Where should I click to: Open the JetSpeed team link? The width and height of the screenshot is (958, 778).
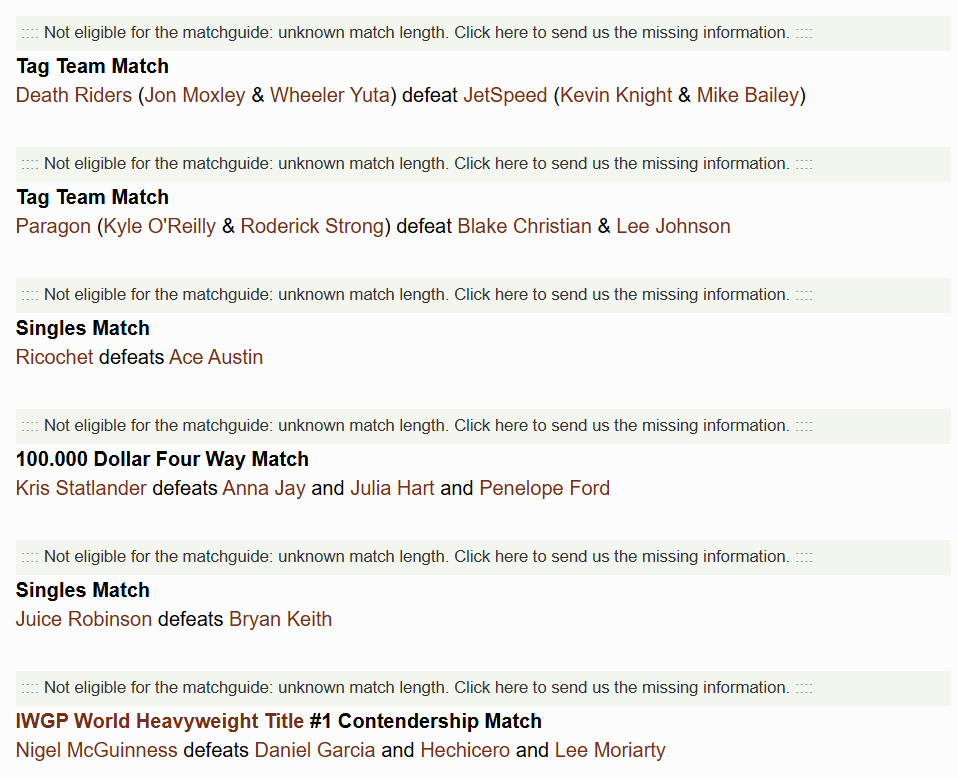coord(505,95)
